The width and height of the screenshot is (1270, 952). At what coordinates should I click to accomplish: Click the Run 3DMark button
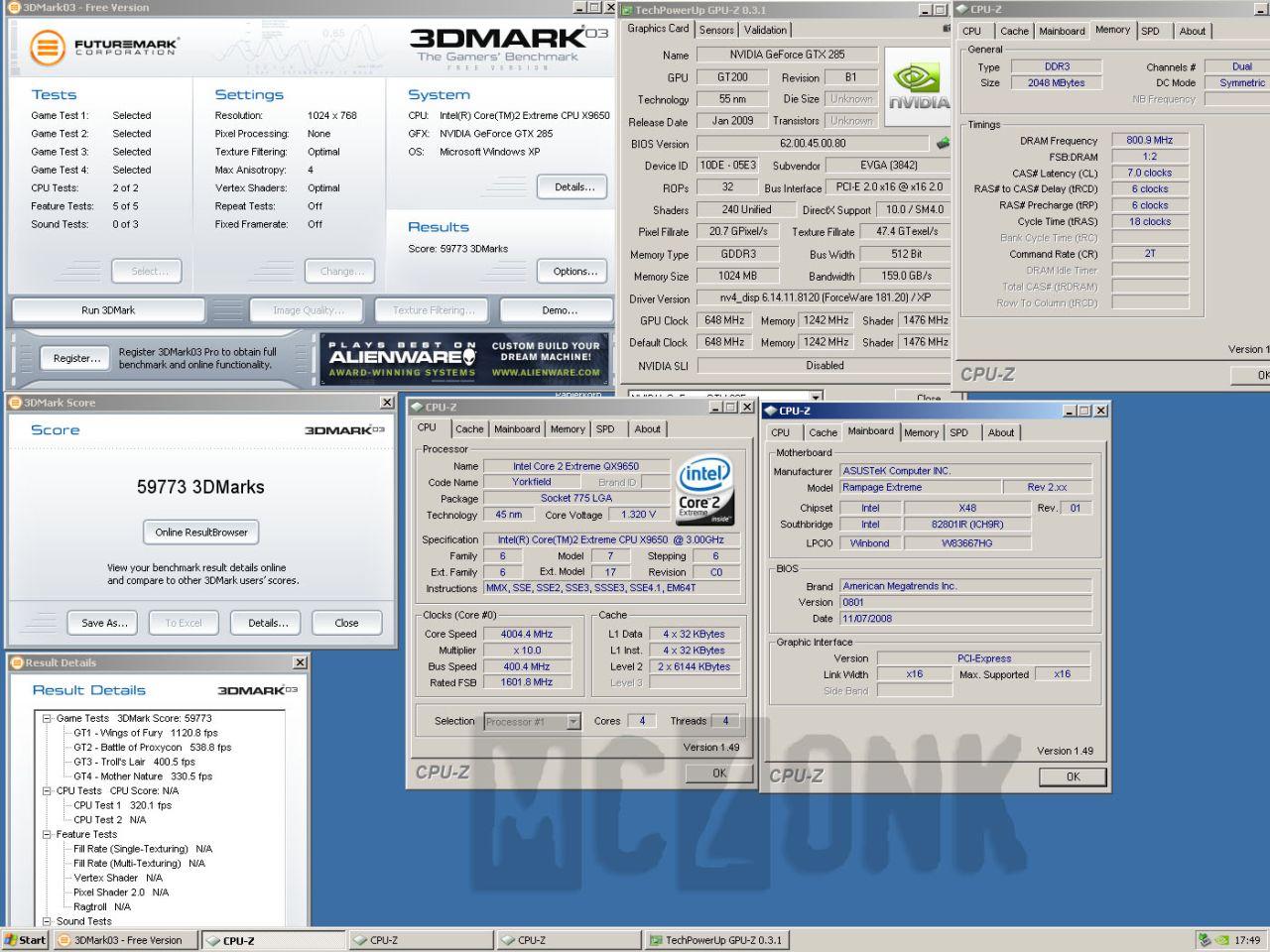click(108, 310)
